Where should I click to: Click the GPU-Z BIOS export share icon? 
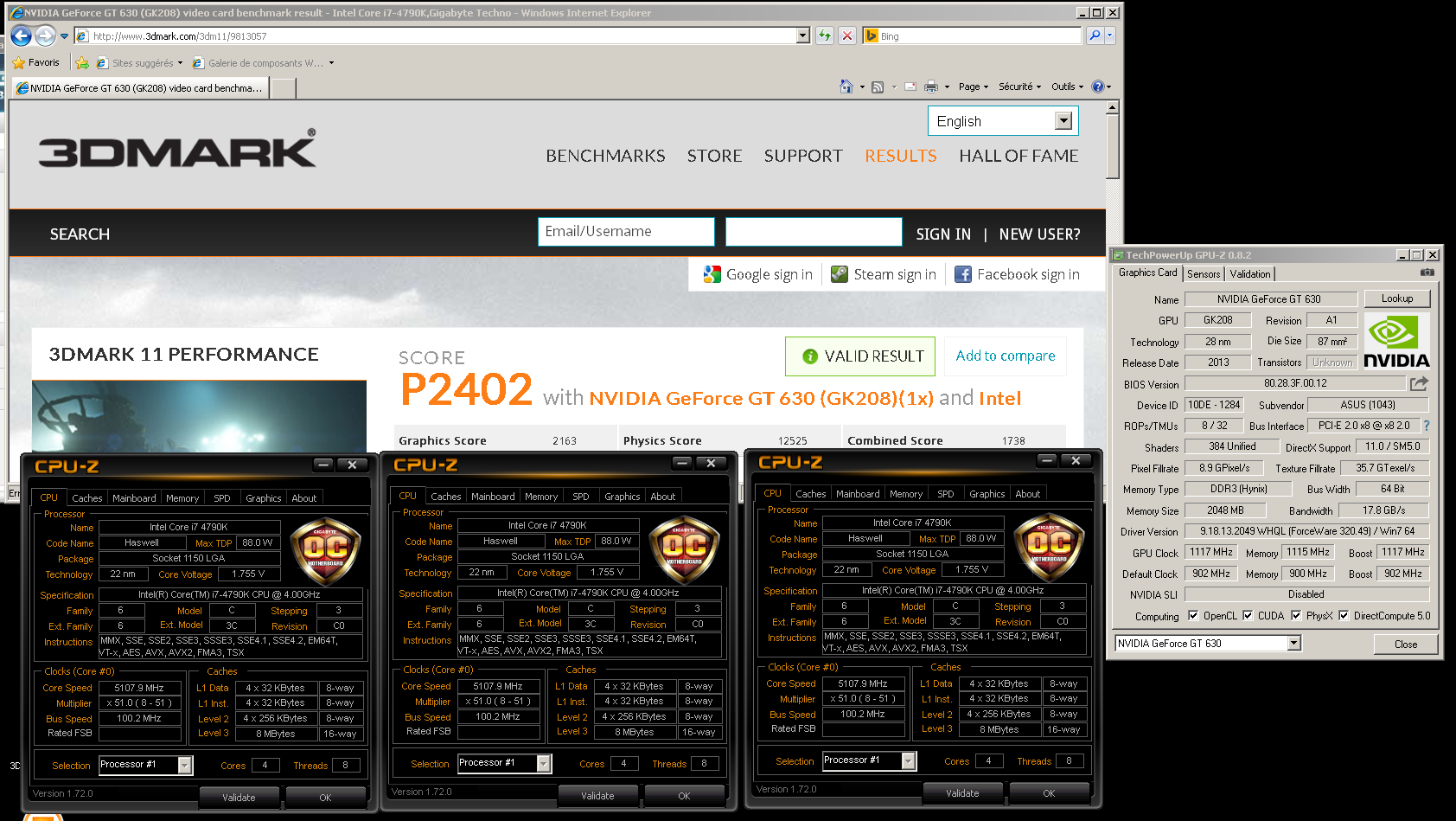pos(1419,383)
